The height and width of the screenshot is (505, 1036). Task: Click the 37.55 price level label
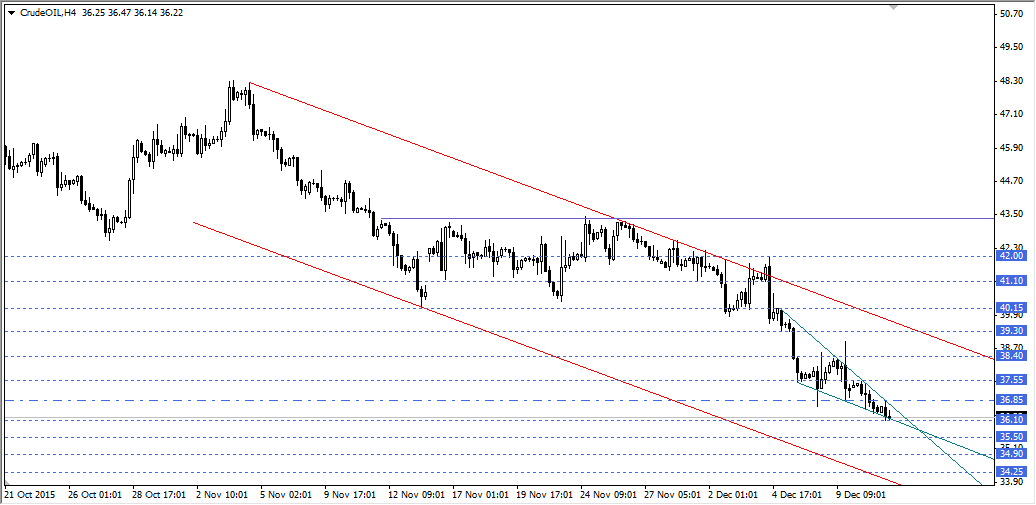[1010, 380]
